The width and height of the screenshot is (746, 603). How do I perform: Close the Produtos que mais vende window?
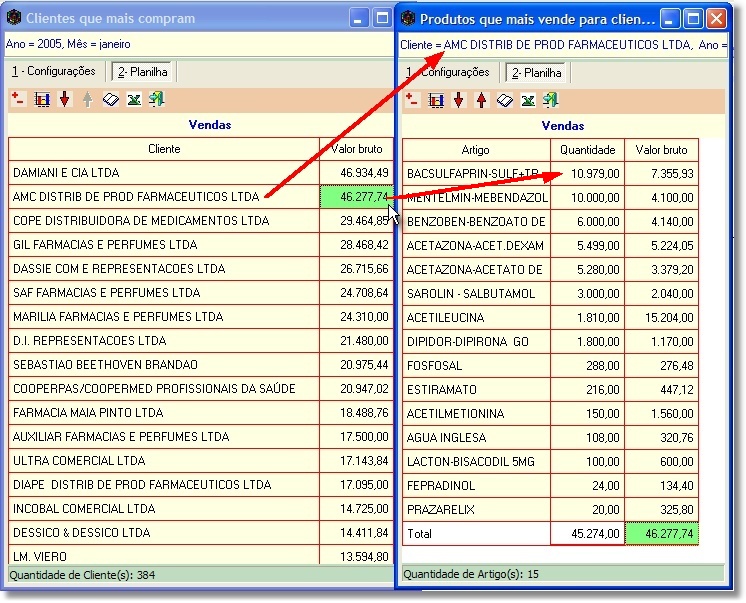pyautogui.click(x=716, y=19)
